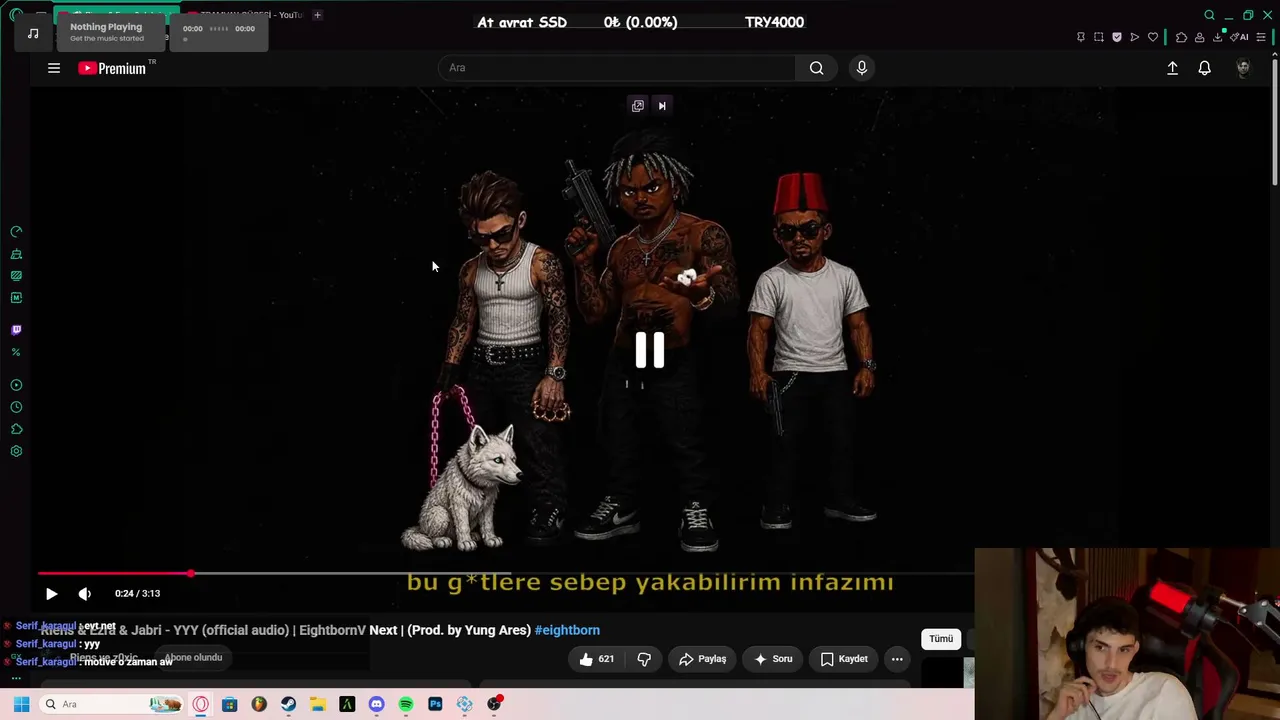Open the Kaydet save-to-playlist menu

point(844,659)
